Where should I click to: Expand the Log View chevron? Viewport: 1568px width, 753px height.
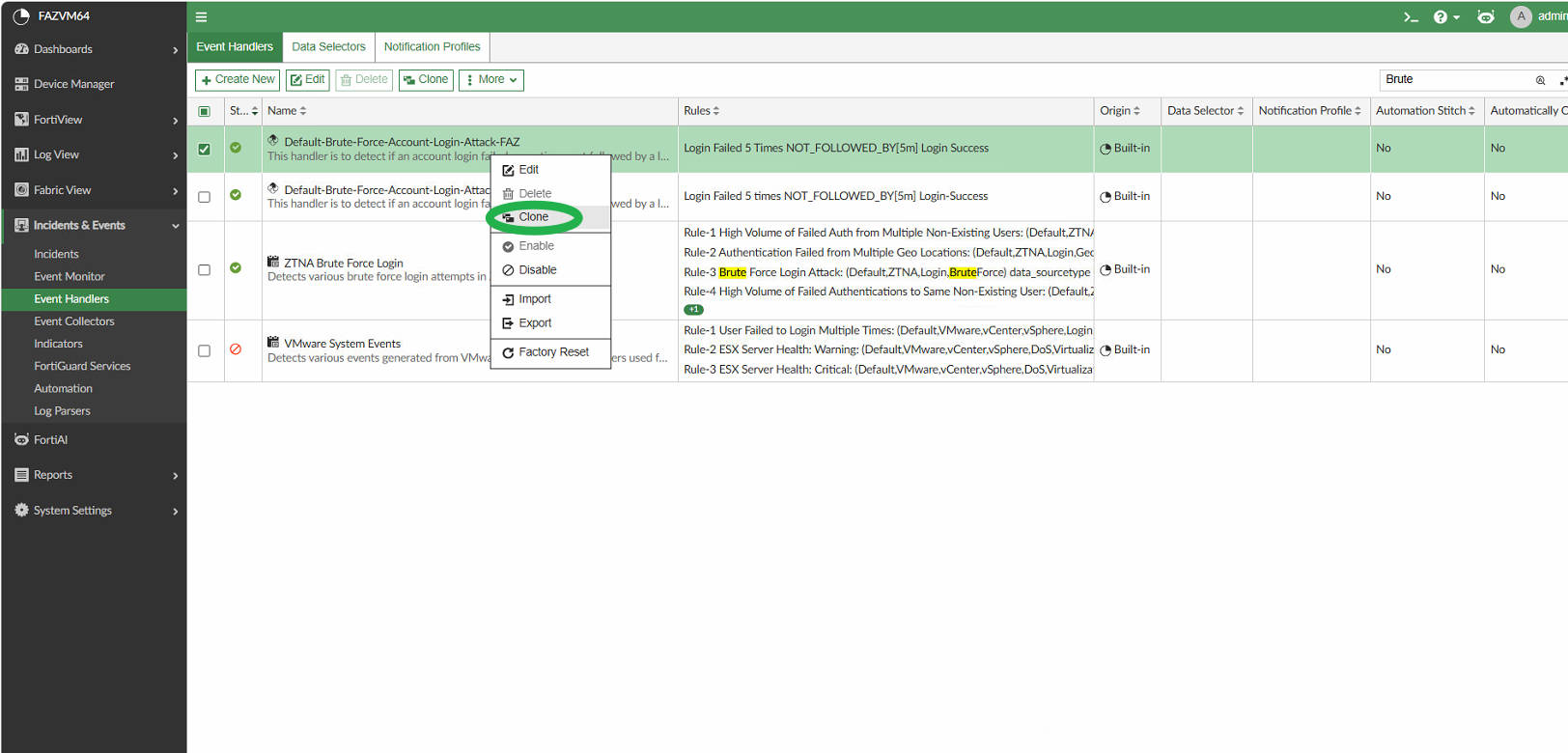(x=175, y=155)
